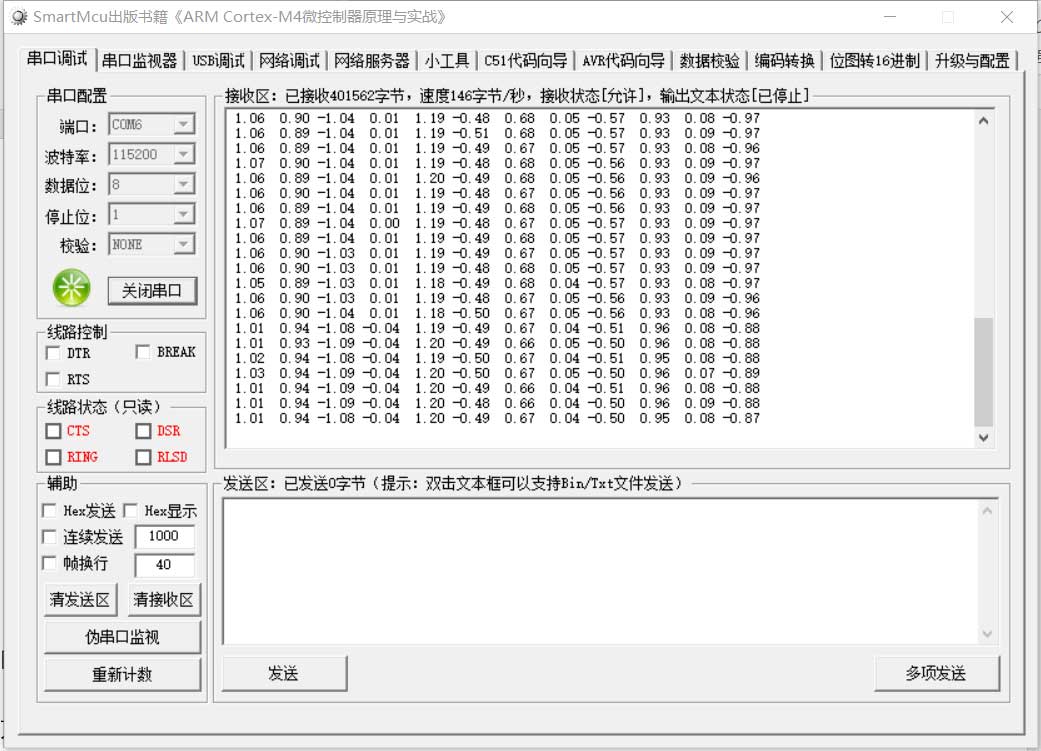Image resolution: width=1041 pixels, height=751 pixels.
Task: Click the send area text box
Action: 600,570
